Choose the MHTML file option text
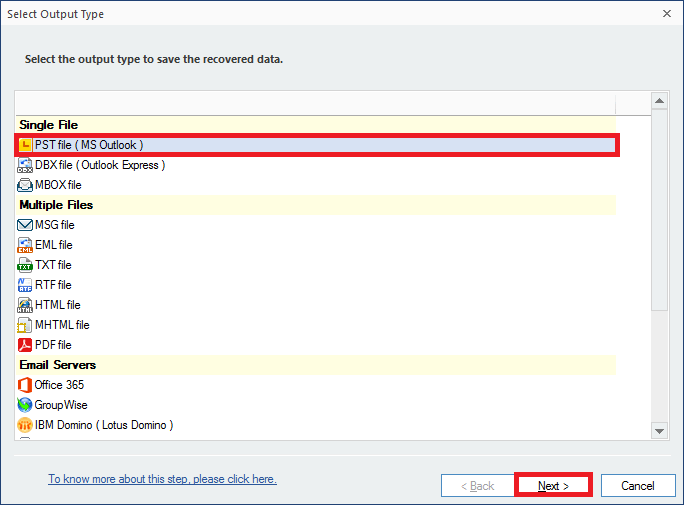Screen dimensions: 684x505 [62, 325]
